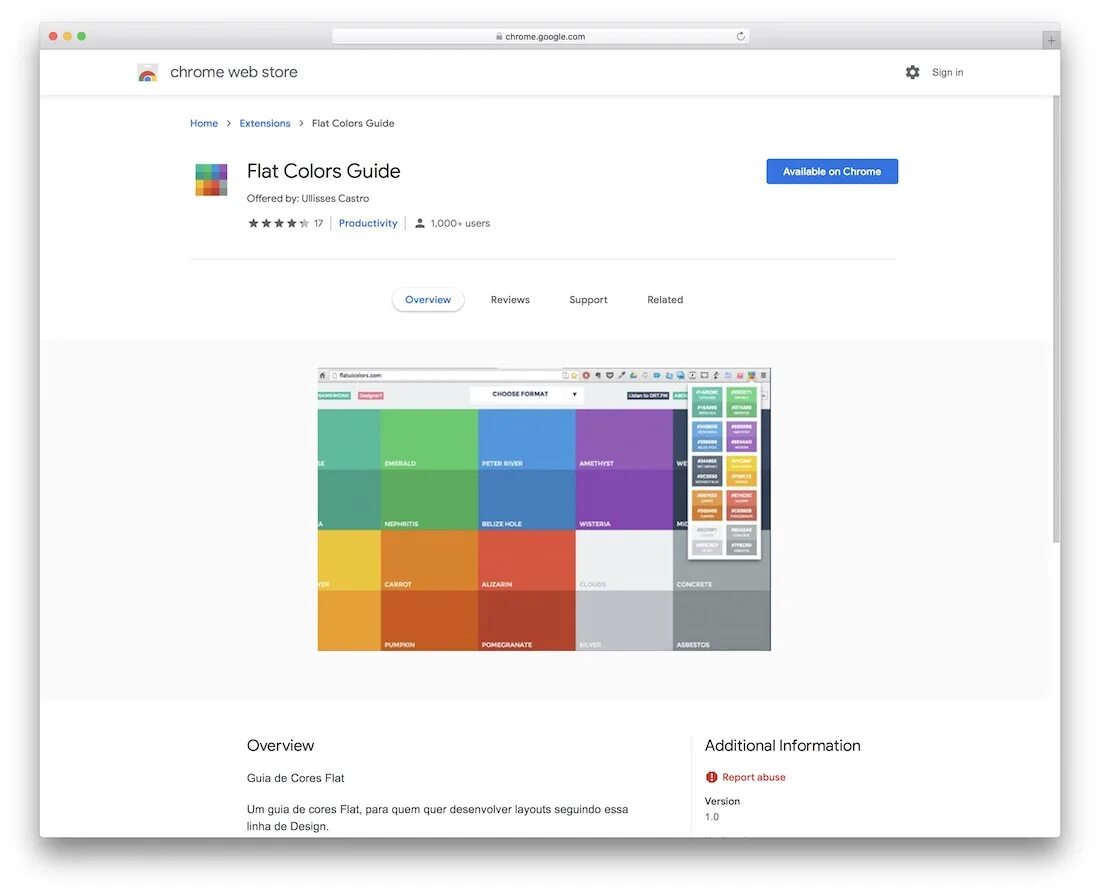Click the Additional Information heading
The image size is (1100, 894).
coord(782,745)
